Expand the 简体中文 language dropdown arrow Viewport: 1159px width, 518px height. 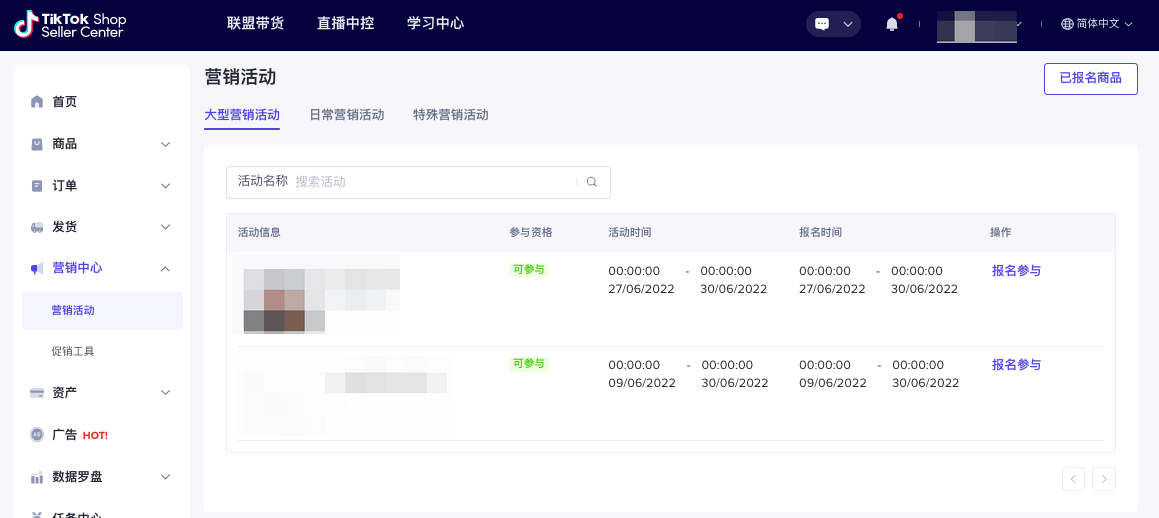tap(1128, 24)
